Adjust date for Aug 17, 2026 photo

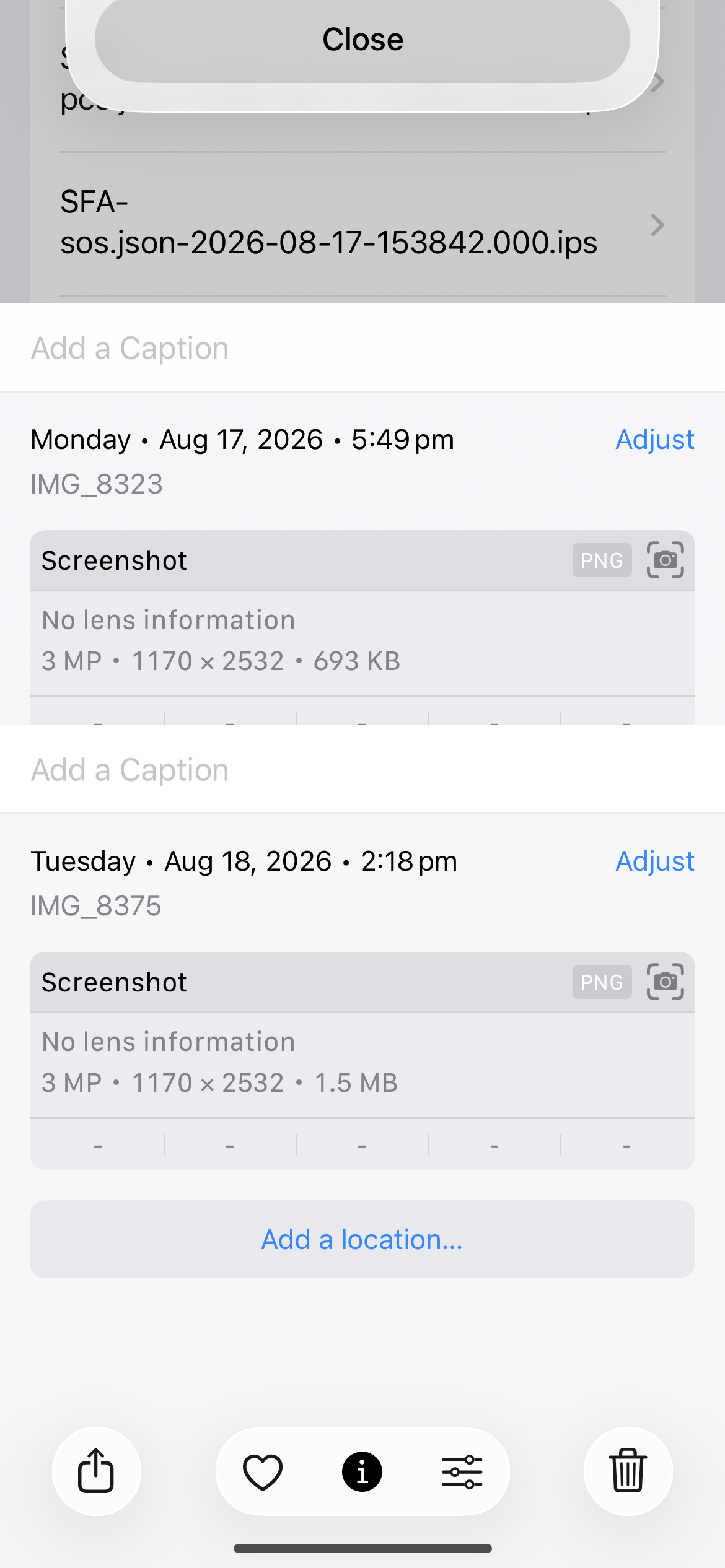click(x=654, y=440)
